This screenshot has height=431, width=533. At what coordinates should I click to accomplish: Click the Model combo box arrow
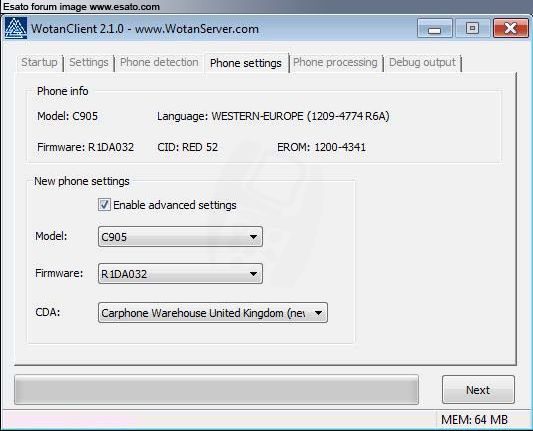point(253,237)
